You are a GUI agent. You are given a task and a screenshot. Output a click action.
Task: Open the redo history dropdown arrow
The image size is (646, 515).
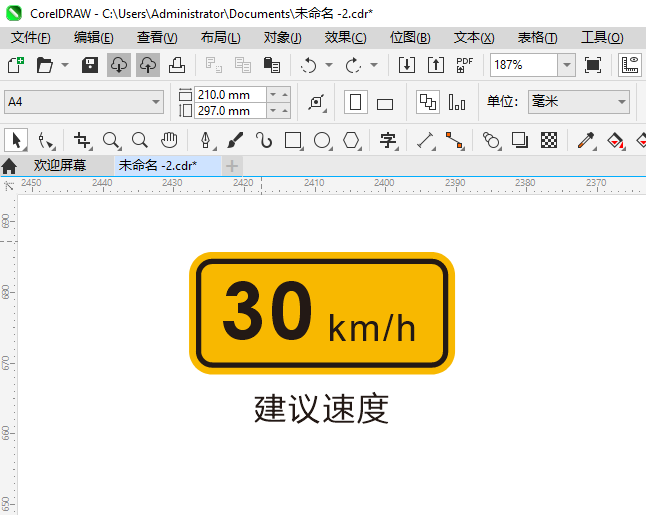(x=374, y=65)
